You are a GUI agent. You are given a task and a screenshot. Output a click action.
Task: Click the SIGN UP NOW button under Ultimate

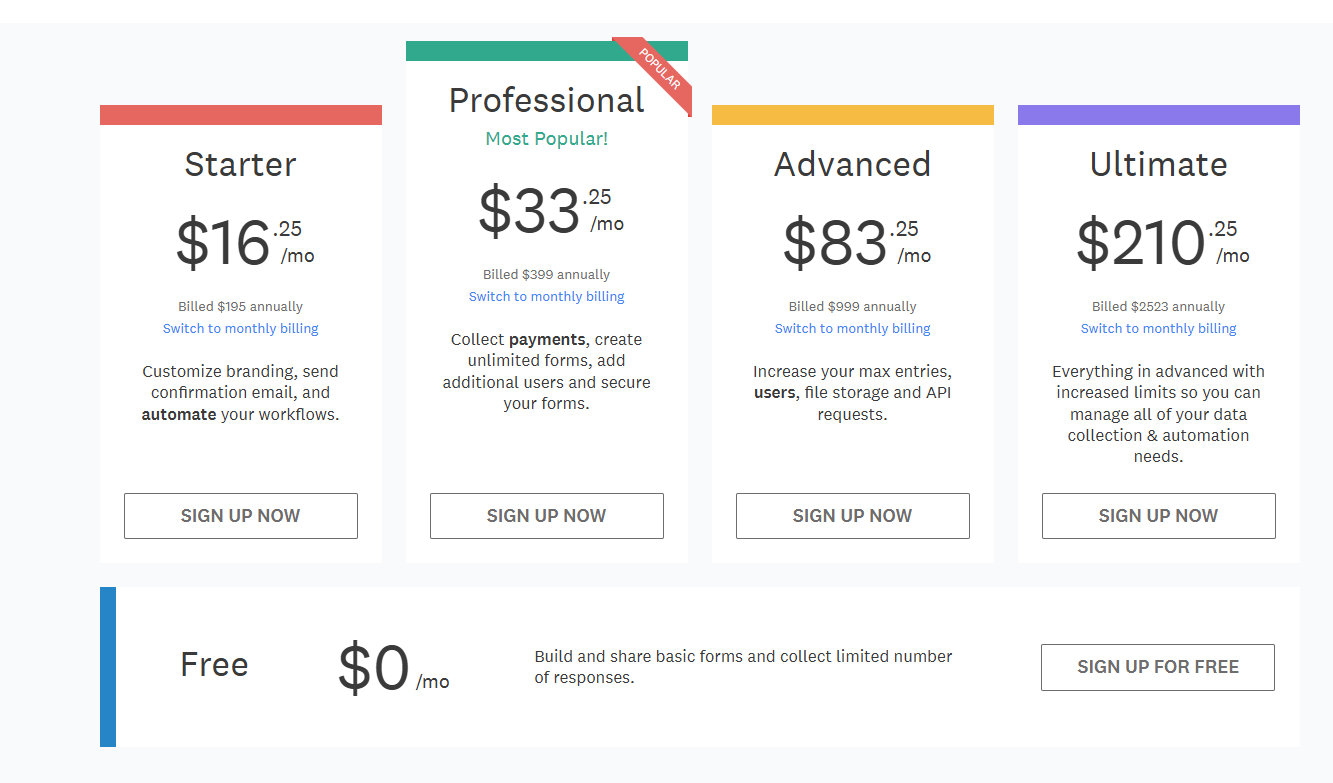(1158, 515)
